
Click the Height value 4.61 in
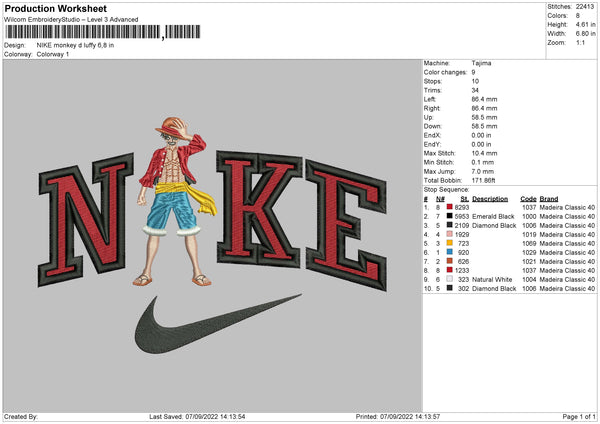point(585,24)
